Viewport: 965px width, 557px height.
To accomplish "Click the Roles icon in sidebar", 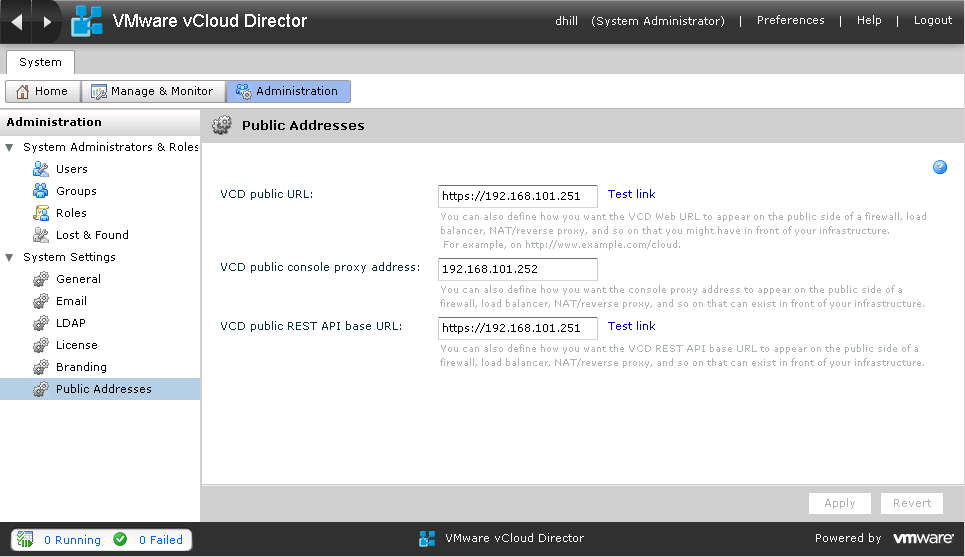I will pos(41,213).
